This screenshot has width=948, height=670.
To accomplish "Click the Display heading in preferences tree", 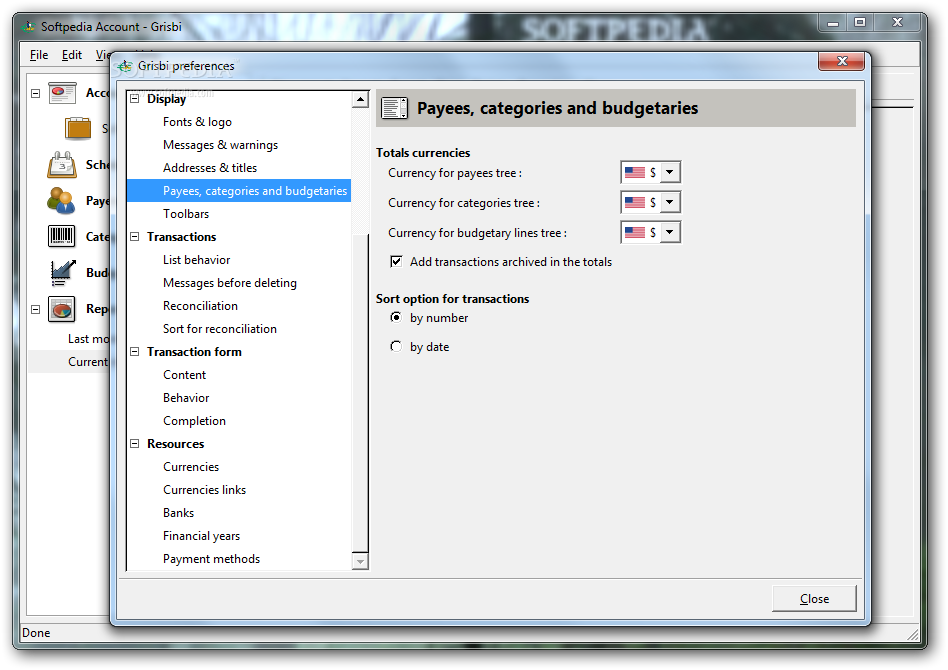I will [166, 99].
